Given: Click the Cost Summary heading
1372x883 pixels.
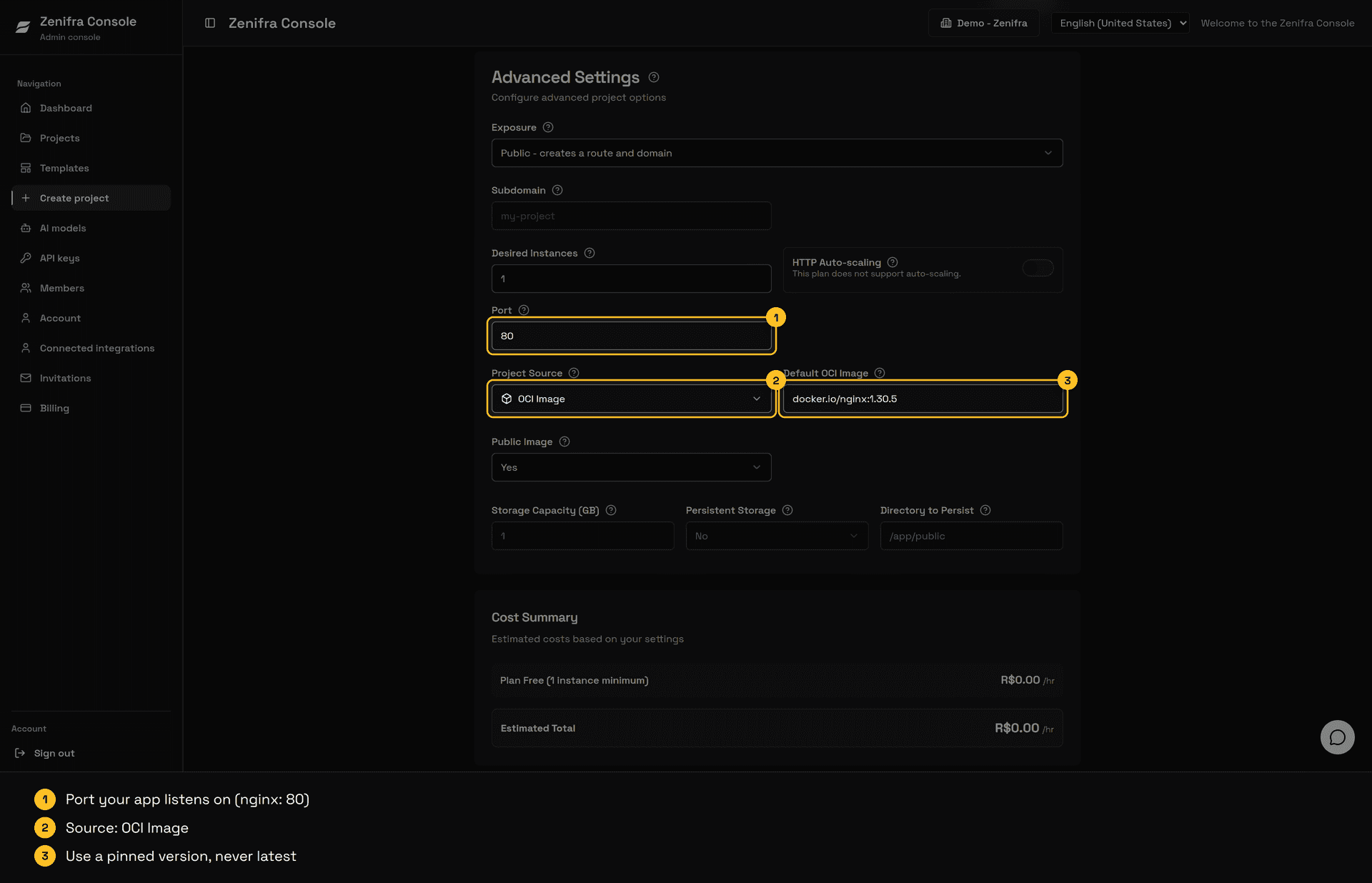Looking at the screenshot, I should pos(535,617).
